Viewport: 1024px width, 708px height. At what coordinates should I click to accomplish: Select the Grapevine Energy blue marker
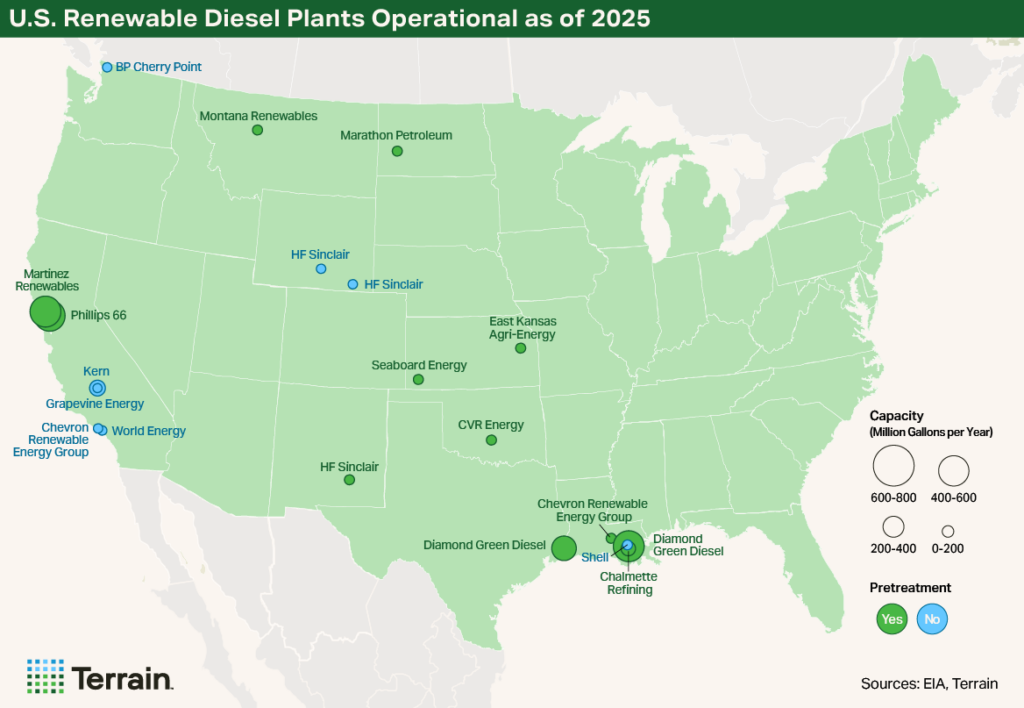[x=97, y=387]
